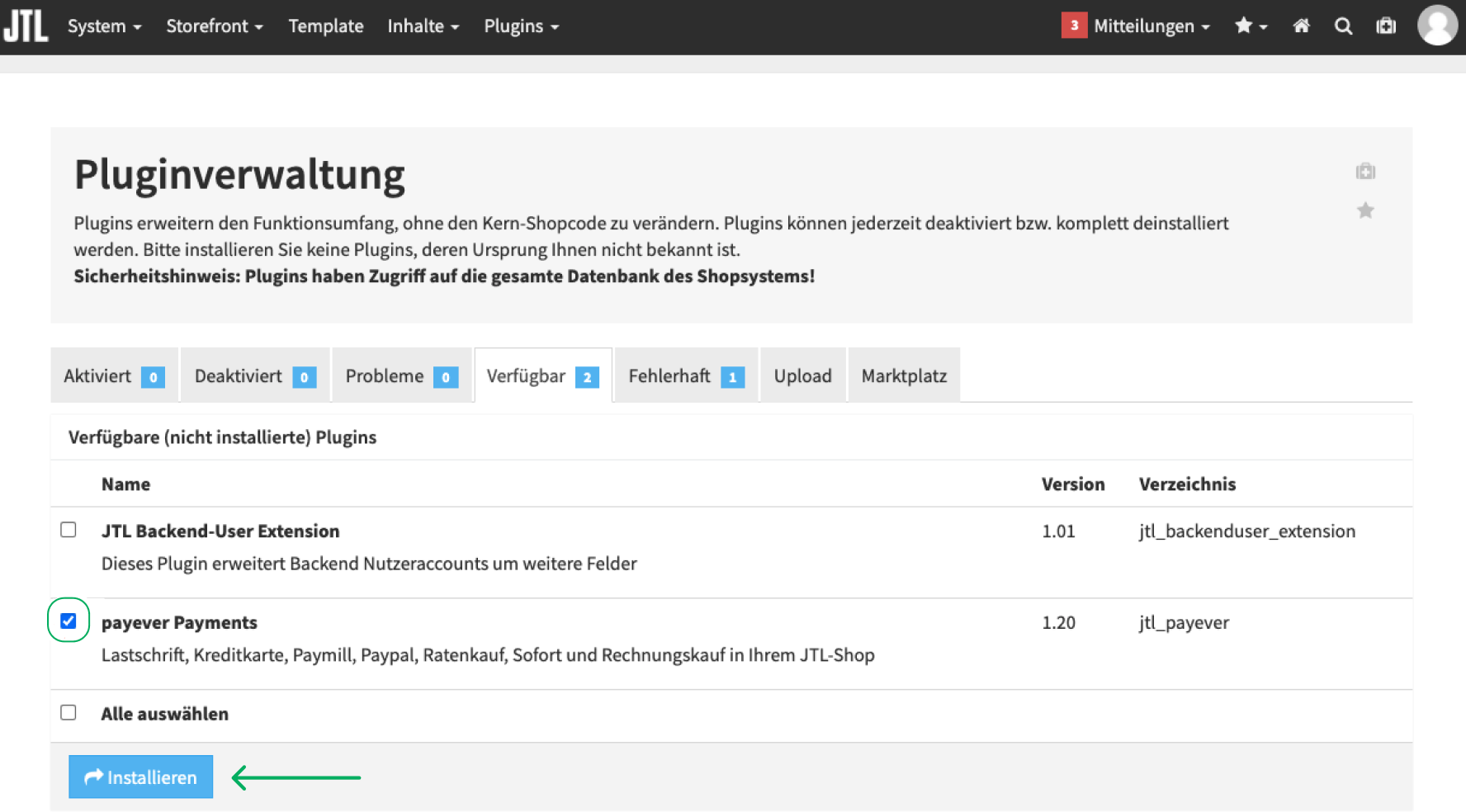This screenshot has width=1466, height=812.
Task: Open the Upload tab
Action: 803,375
